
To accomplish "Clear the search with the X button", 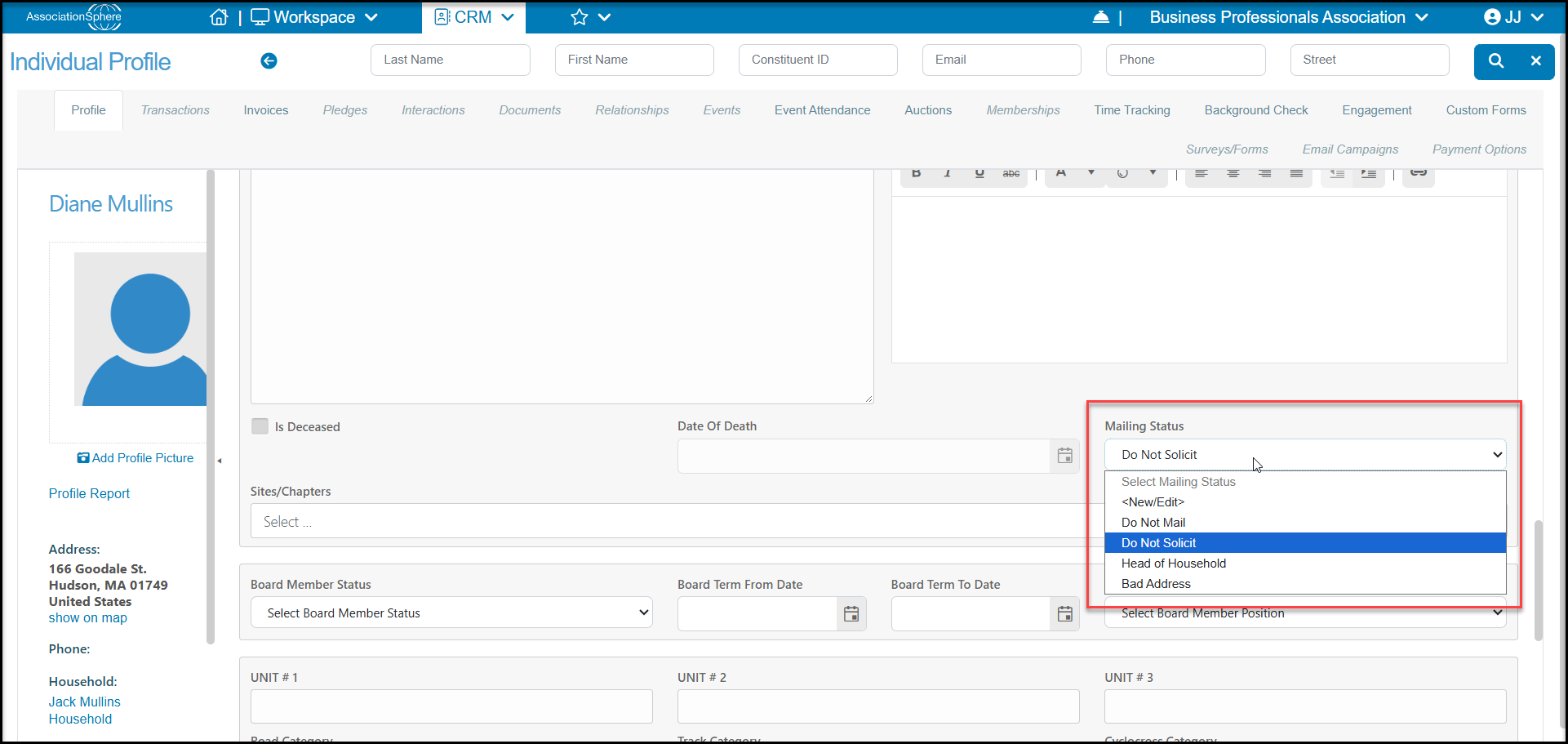I will 1535,61.
